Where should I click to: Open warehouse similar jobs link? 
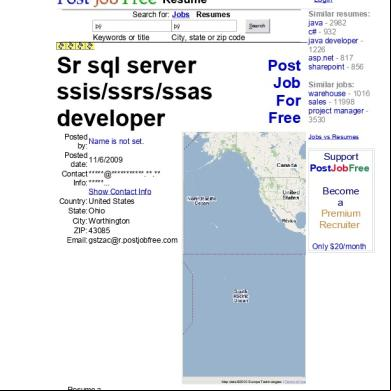[327, 93]
